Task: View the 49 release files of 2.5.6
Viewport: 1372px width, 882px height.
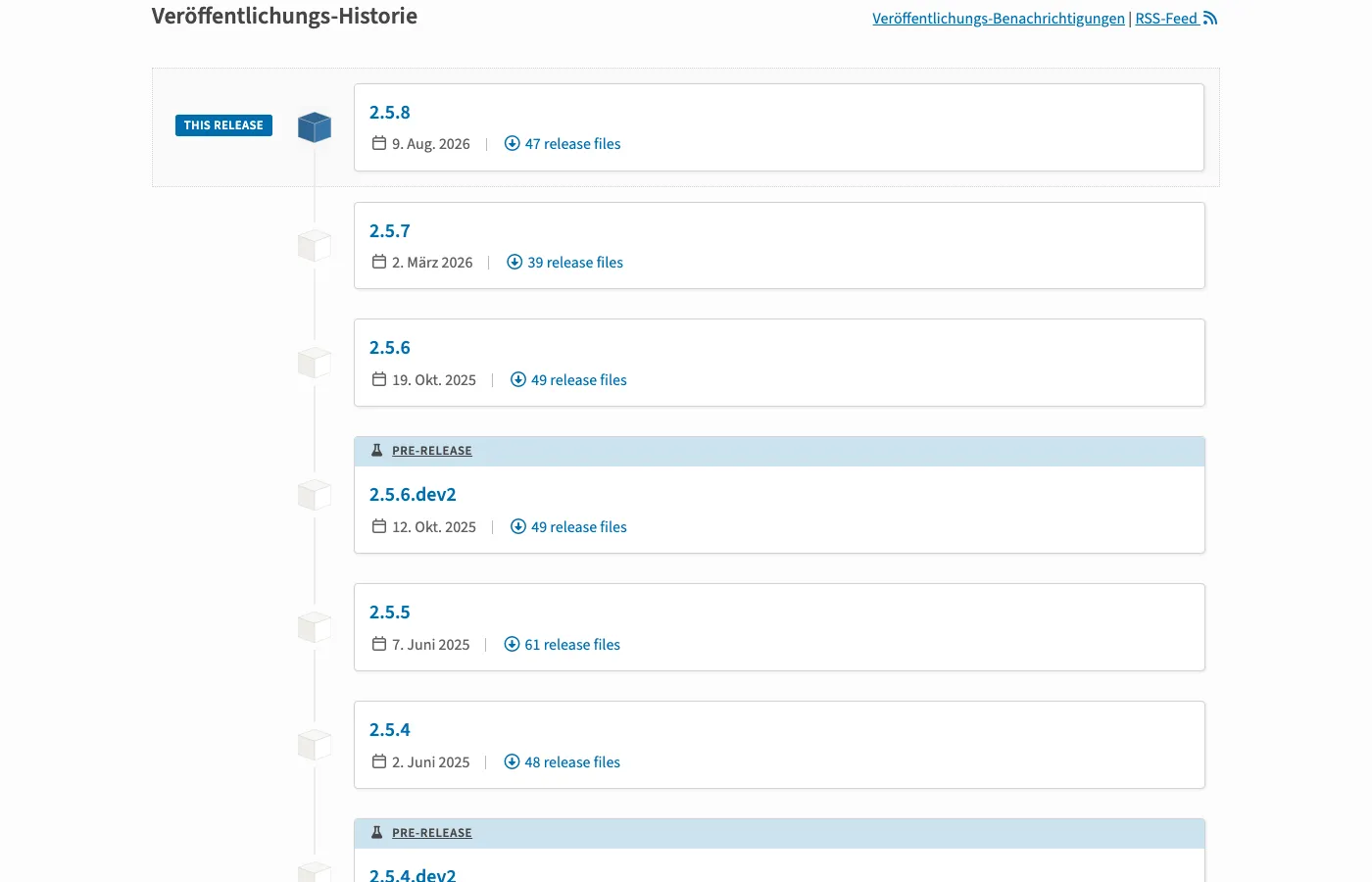Action: [x=579, y=380]
